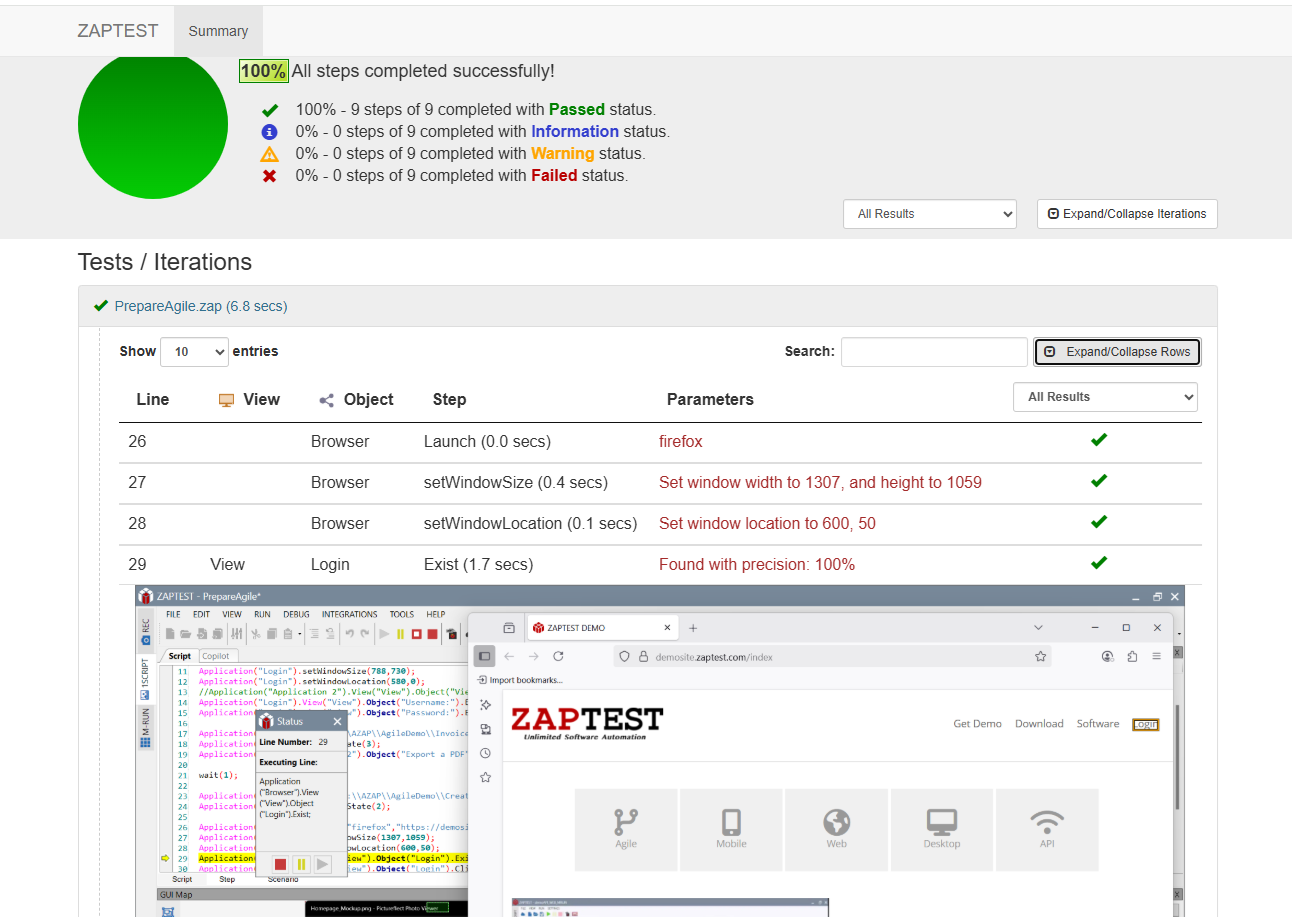Click the 'firefox' parameter of the Launch row
The image size is (1292, 917).
[x=681, y=441]
